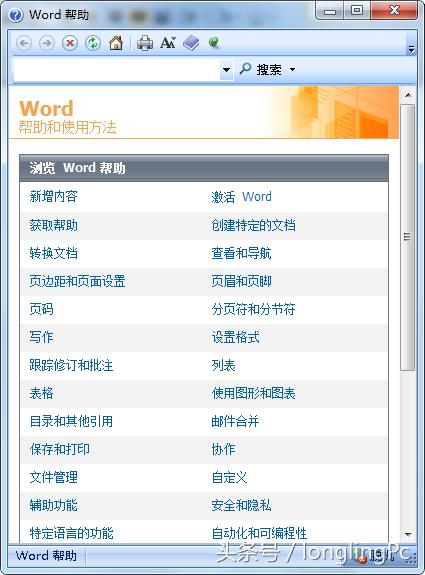
Task: Close the Word 帮助 window
Action: coord(394,11)
